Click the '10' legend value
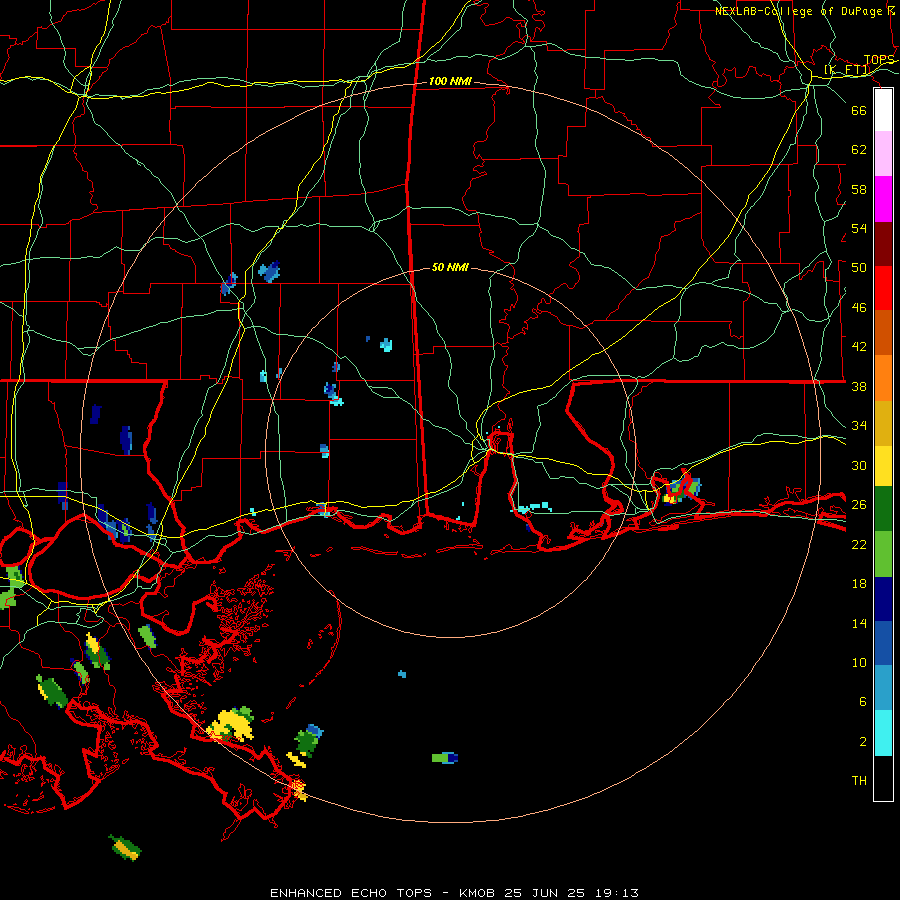This screenshot has width=900, height=900. (x=859, y=663)
